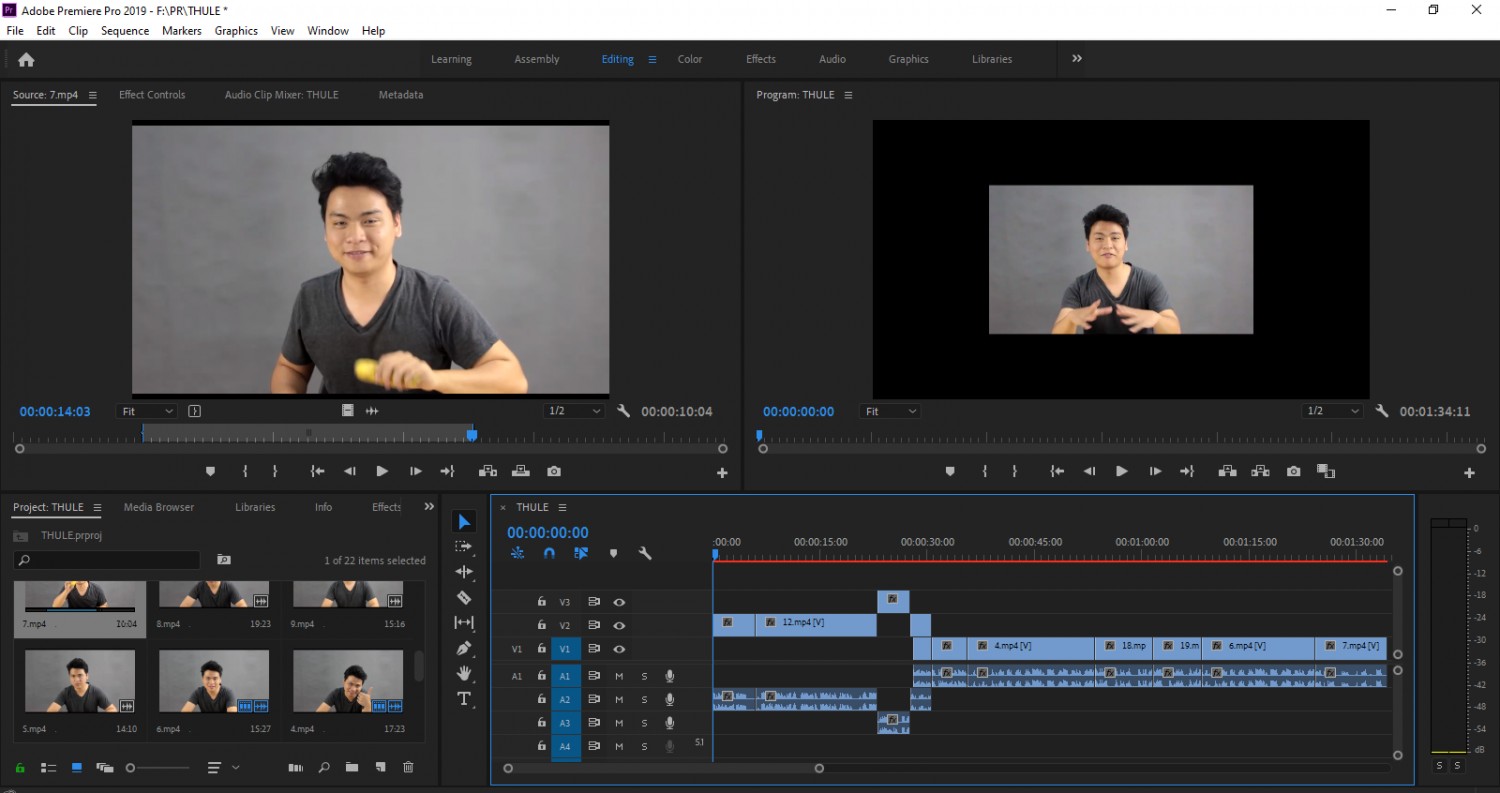This screenshot has height=793, width=1500.
Task: Toggle V2 track output eye icon
Action: [619, 626]
